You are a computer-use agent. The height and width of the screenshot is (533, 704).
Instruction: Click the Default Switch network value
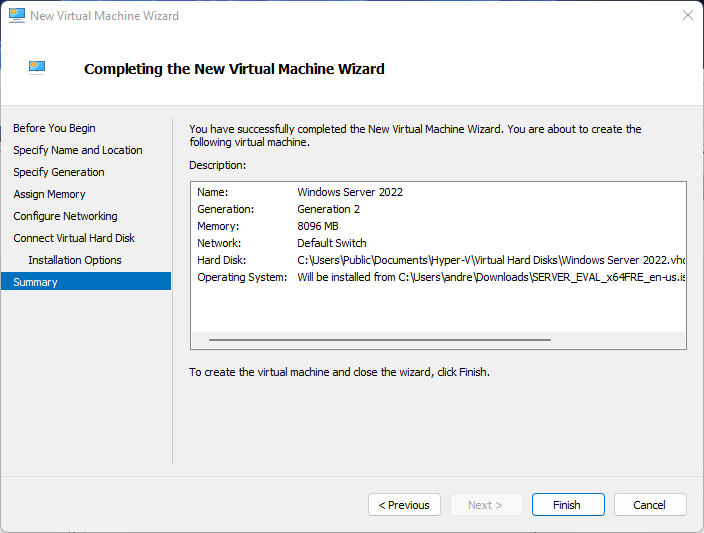coord(332,243)
